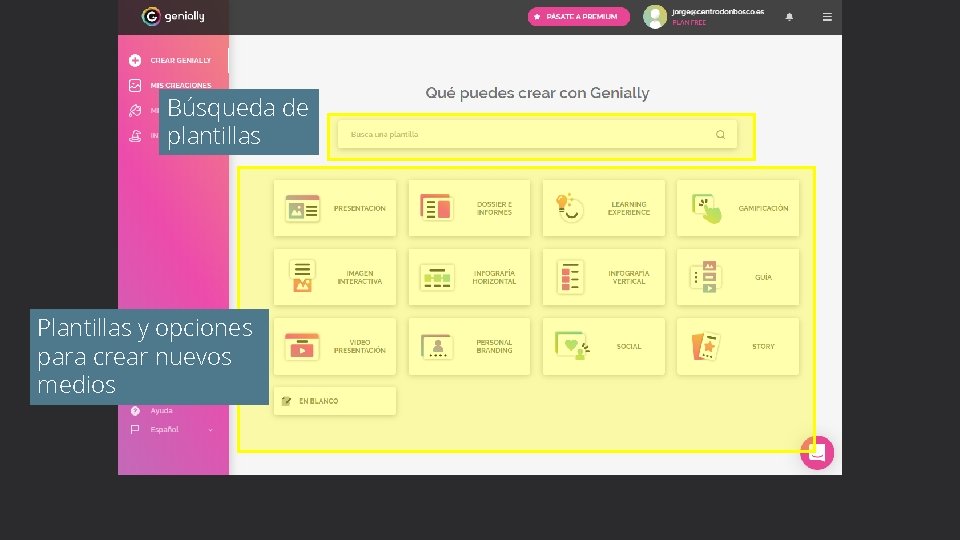Screen dimensions: 960x540
Task: Click the Personal Branding portrait icon
Action: [x=437, y=347]
